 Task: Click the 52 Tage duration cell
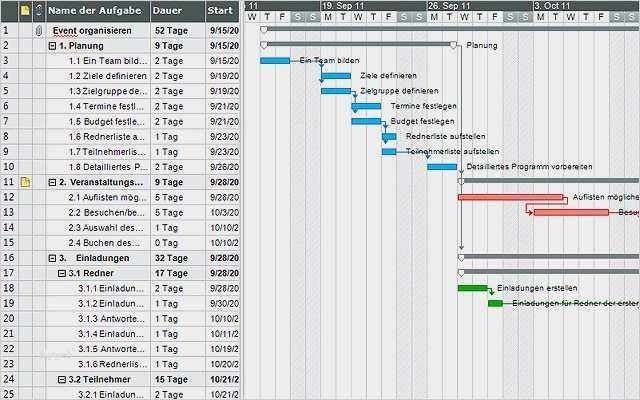pyautogui.click(x=178, y=31)
